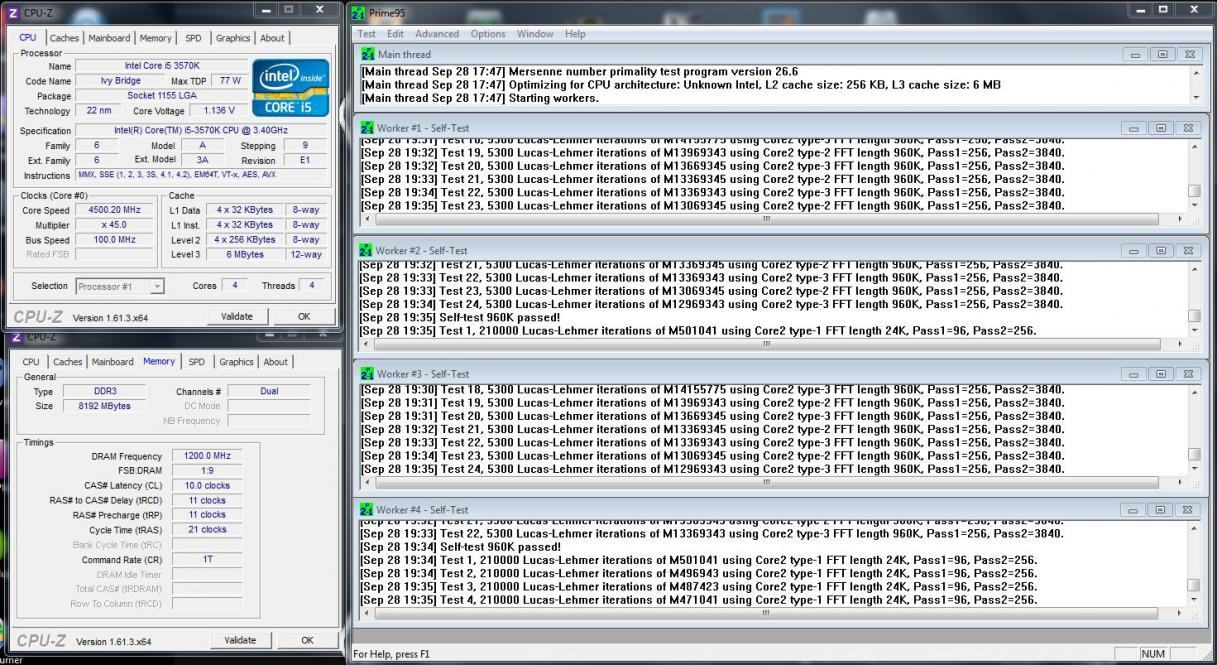1217x665 pixels.
Task: Click Validate button in top CPU-Z window
Action: pyautogui.click(x=236, y=316)
